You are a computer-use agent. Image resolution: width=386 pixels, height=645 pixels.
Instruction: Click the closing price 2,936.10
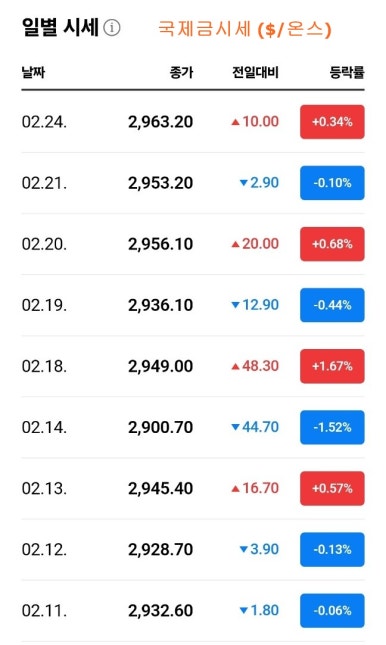160,305
